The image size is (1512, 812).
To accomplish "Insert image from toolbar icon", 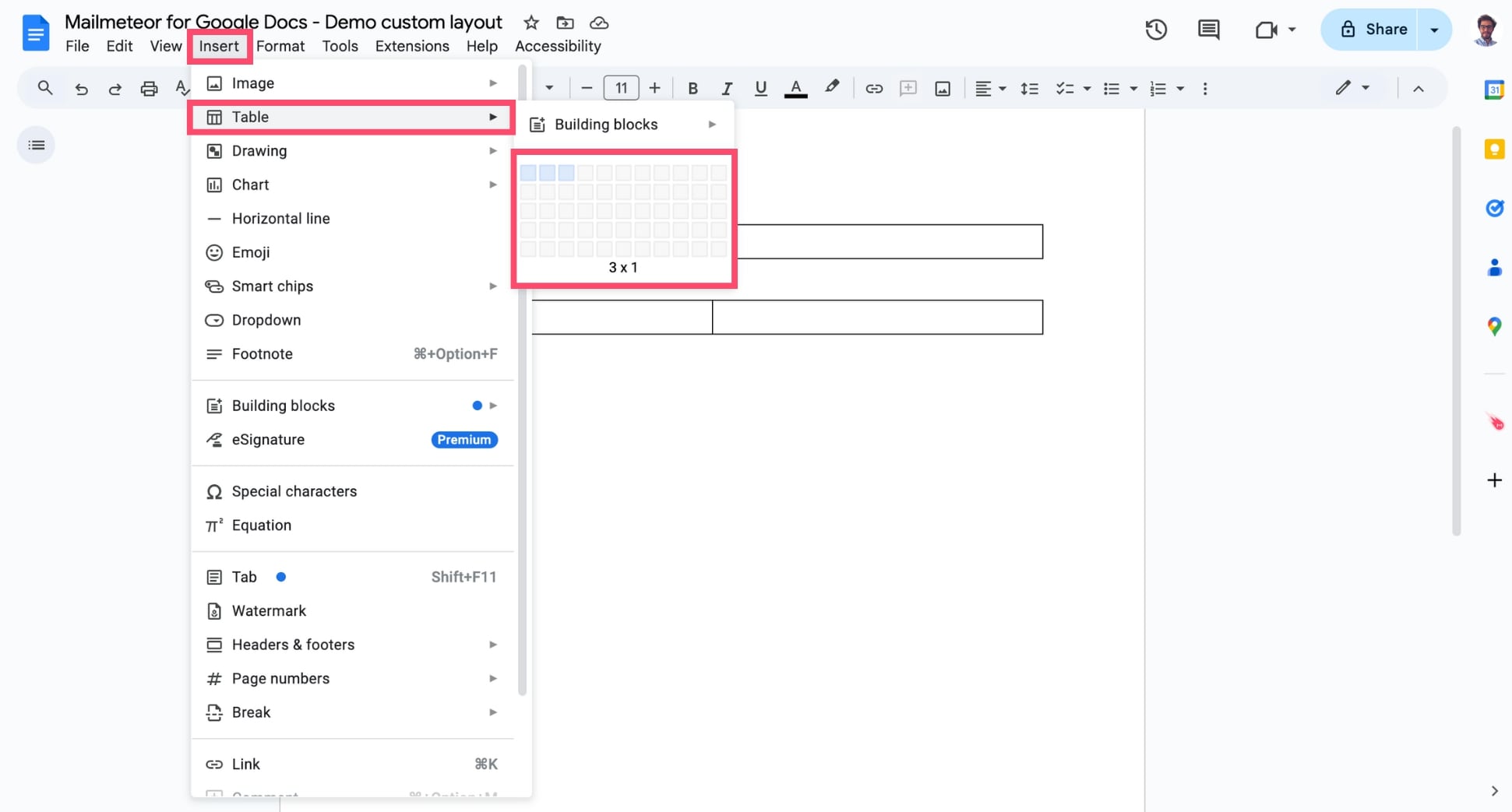I will point(943,89).
